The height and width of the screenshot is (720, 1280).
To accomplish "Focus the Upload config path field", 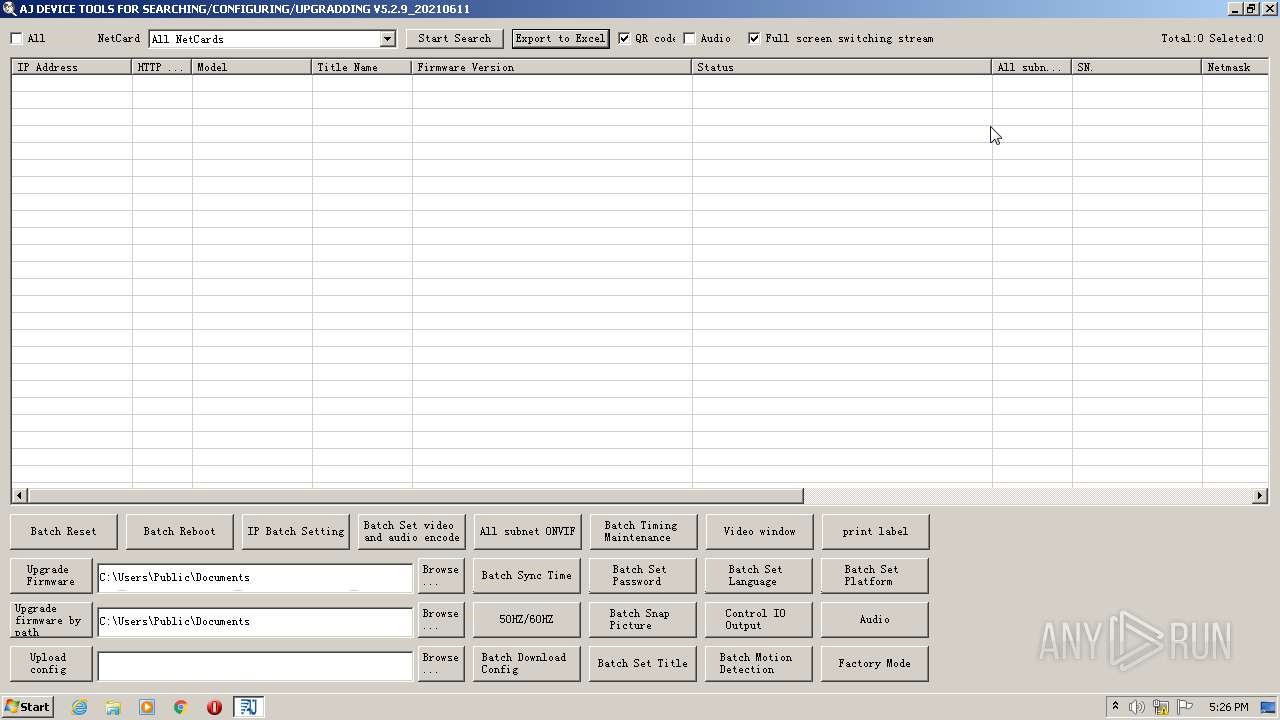I will pyautogui.click(x=255, y=666).
